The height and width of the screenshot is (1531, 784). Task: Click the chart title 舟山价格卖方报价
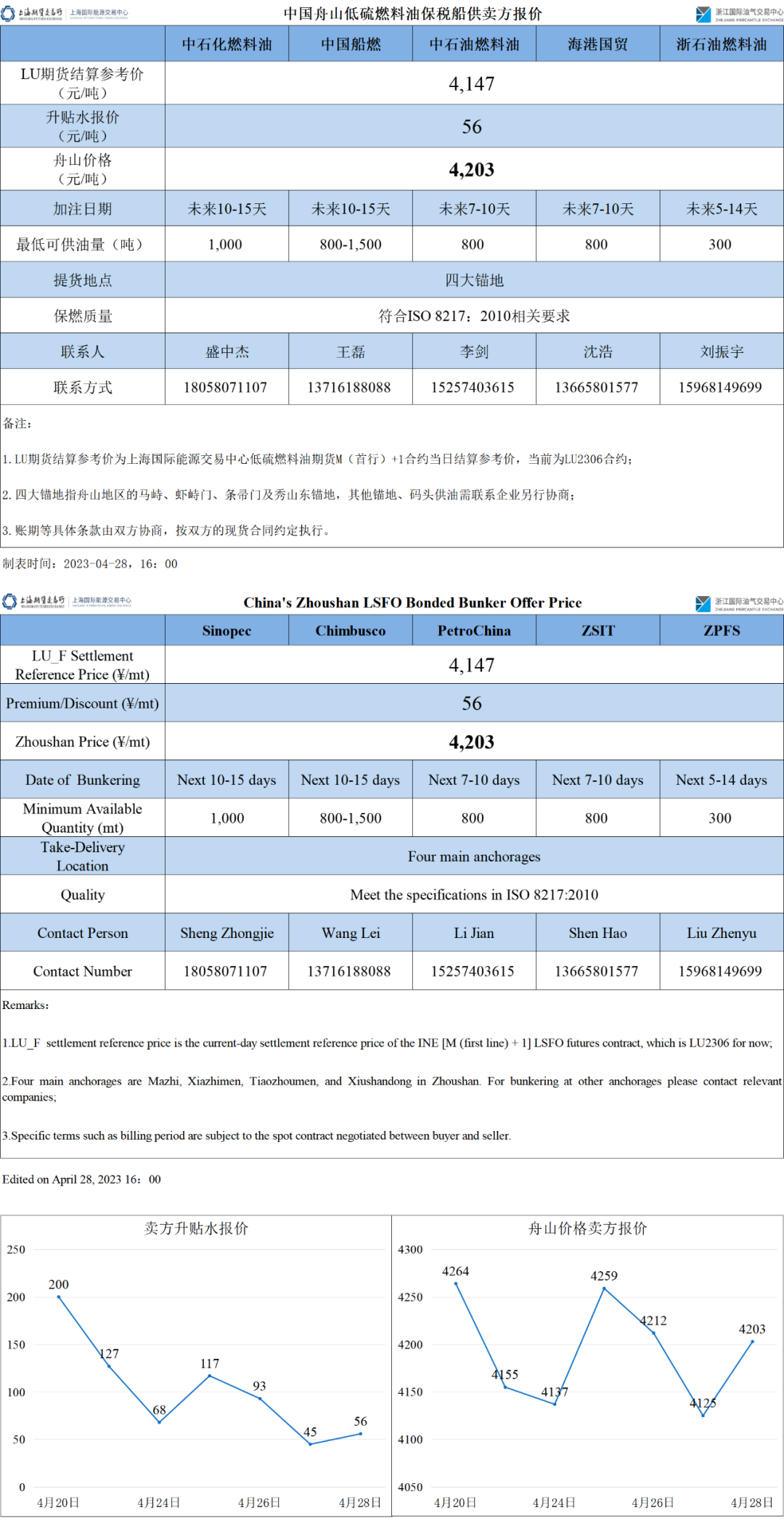click(587, 1228)
